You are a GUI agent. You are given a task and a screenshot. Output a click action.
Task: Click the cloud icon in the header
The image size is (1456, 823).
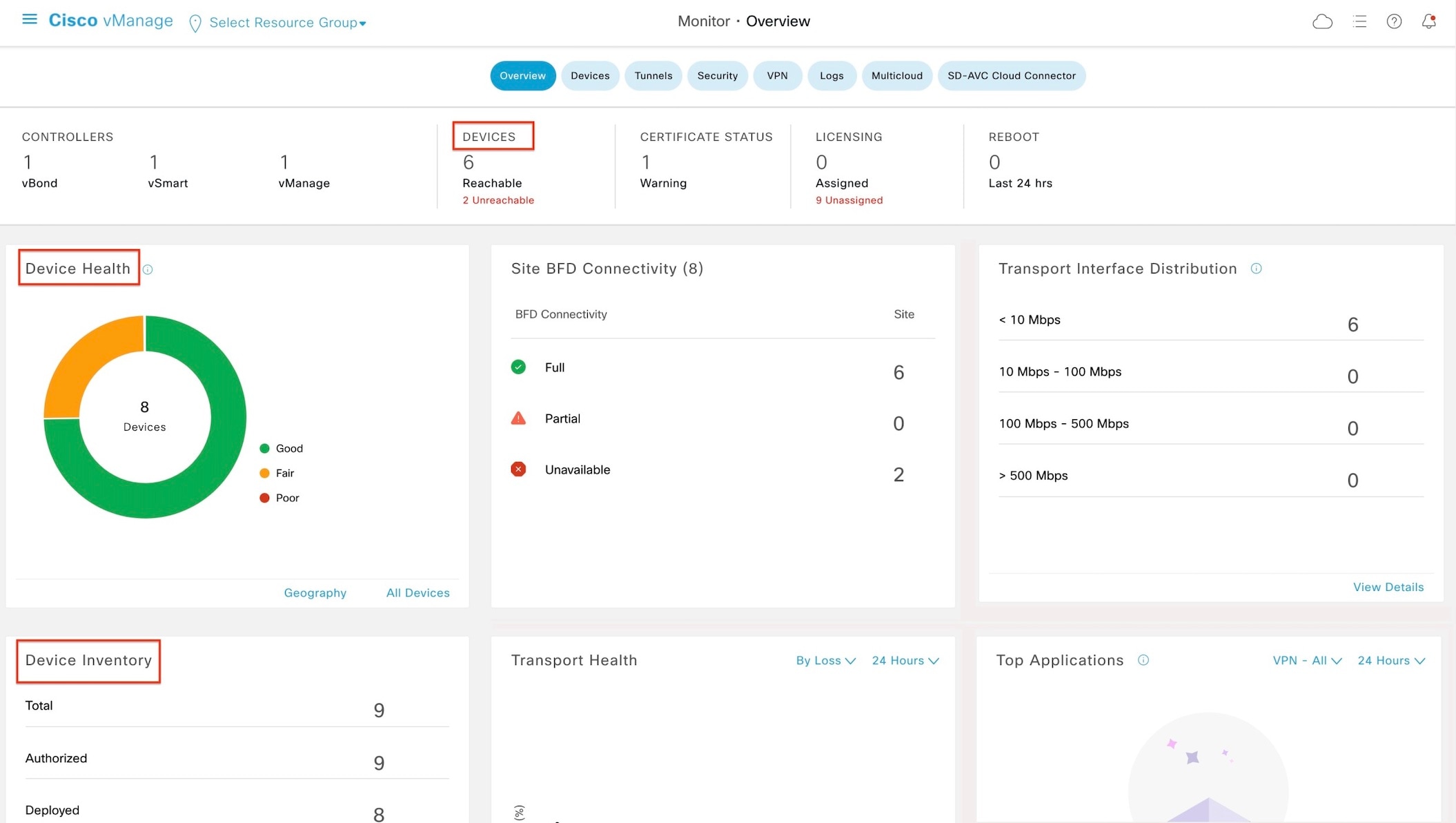(x=1322, y=22)
